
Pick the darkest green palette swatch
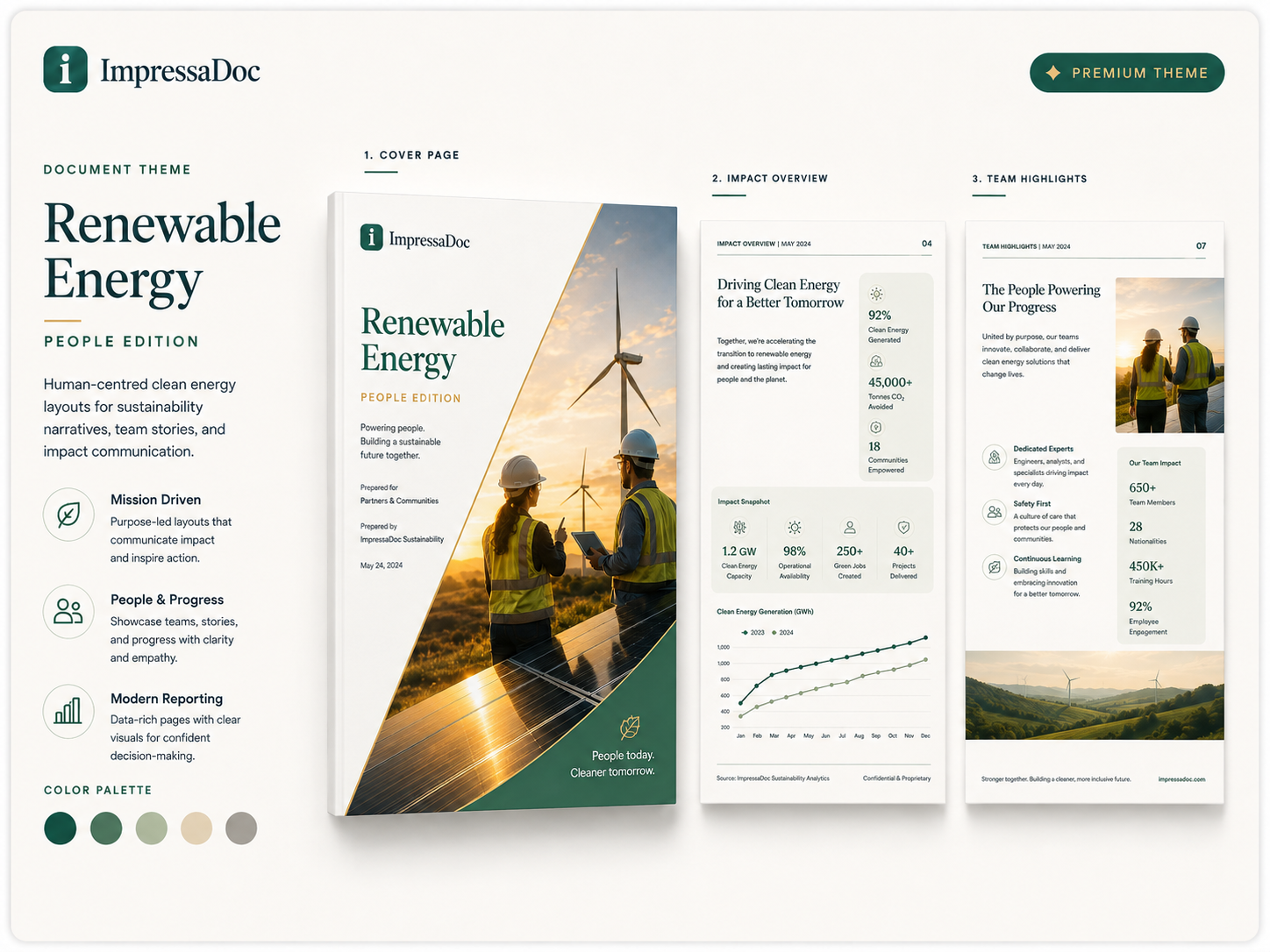61,828
